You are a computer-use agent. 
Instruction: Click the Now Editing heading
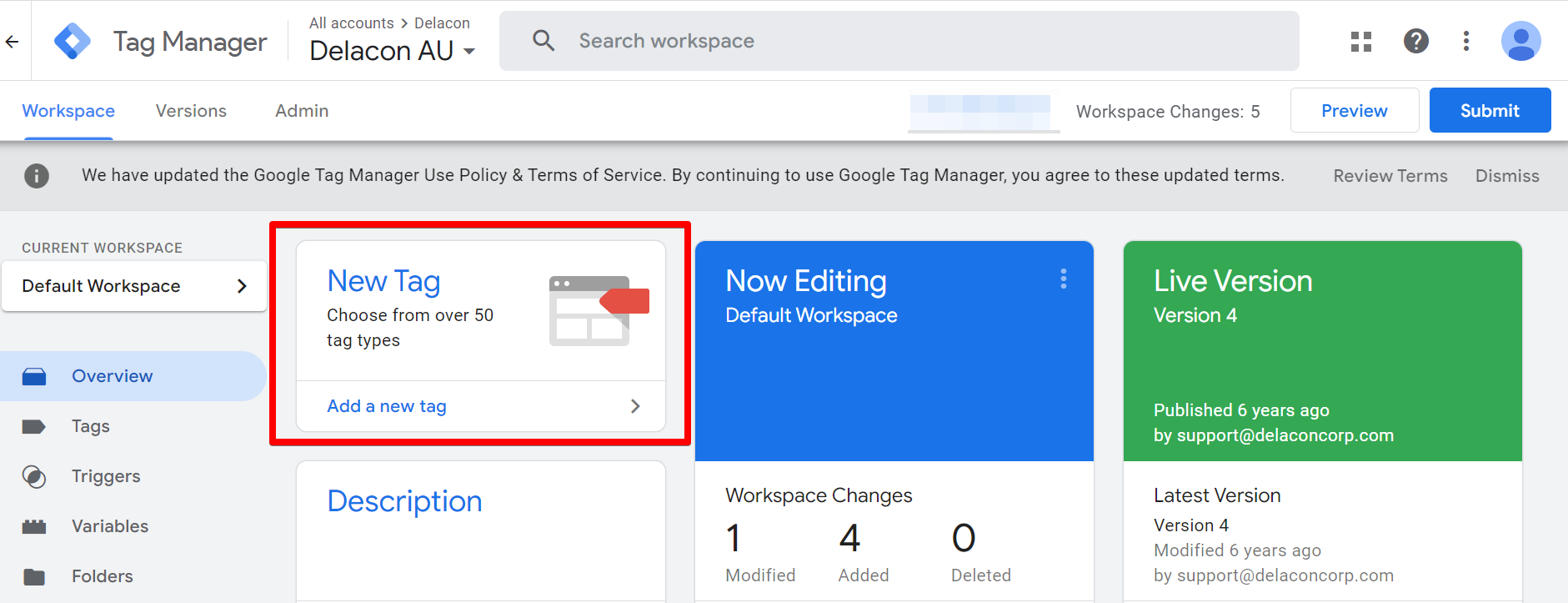click(x=806, y=281)
